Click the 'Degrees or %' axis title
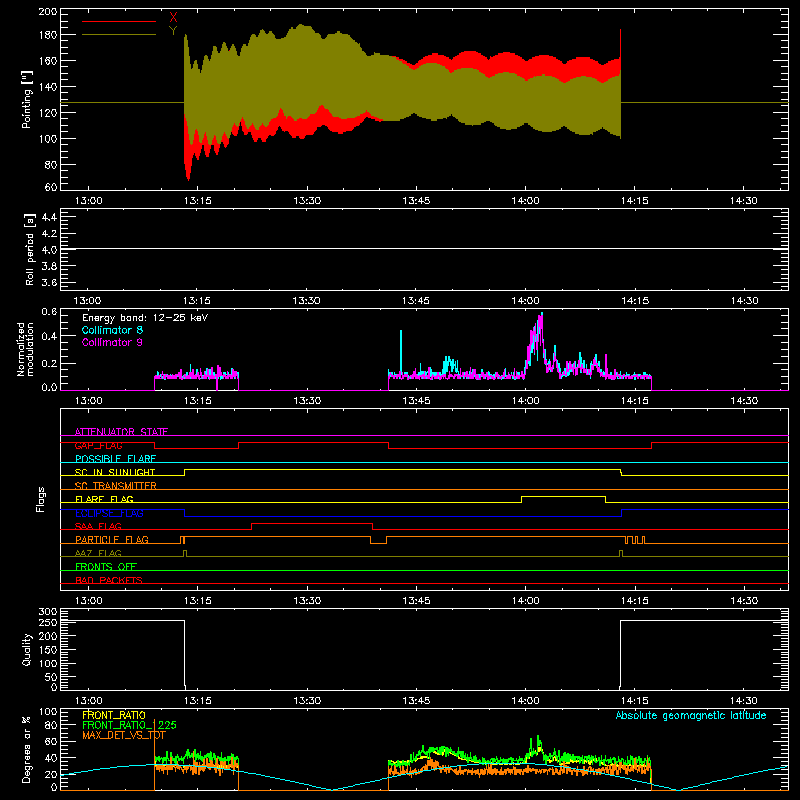 [x=26, y=750]
